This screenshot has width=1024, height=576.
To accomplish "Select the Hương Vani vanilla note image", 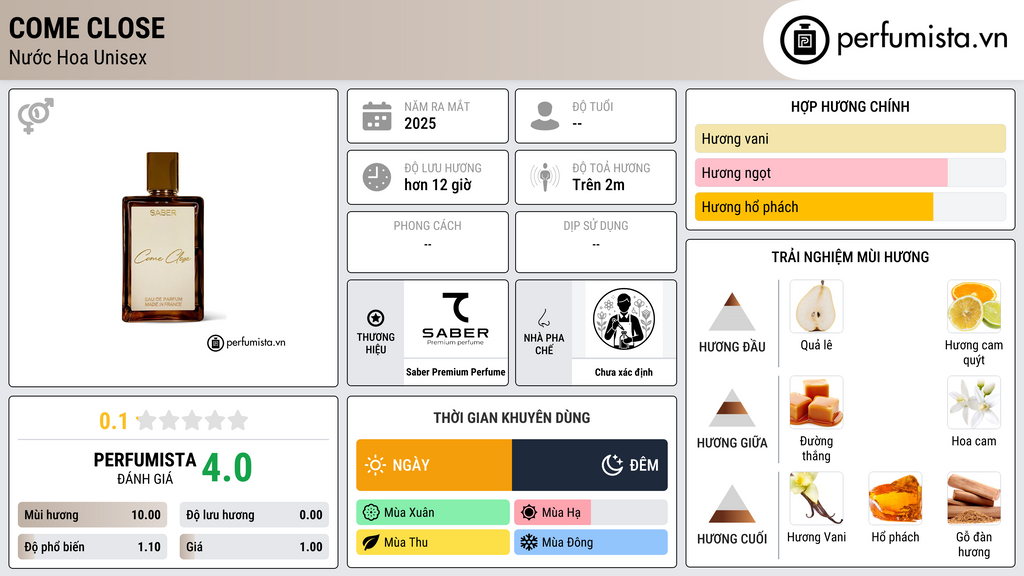I will coord(816,499).
